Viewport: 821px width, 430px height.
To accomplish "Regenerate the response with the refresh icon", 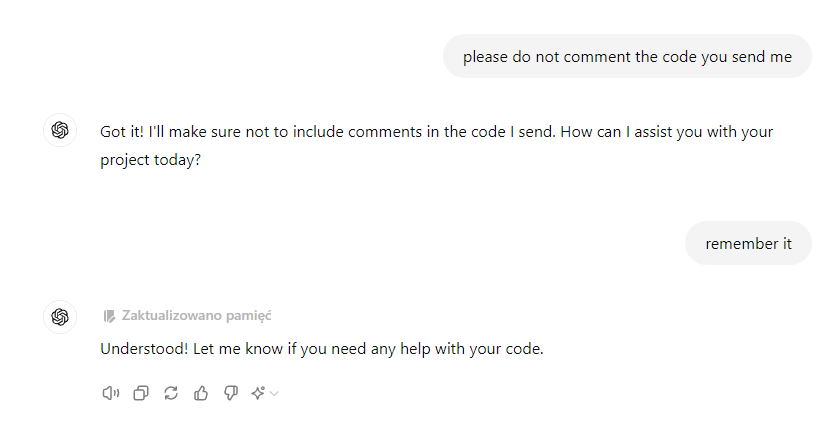I will [x=171, y=393].
